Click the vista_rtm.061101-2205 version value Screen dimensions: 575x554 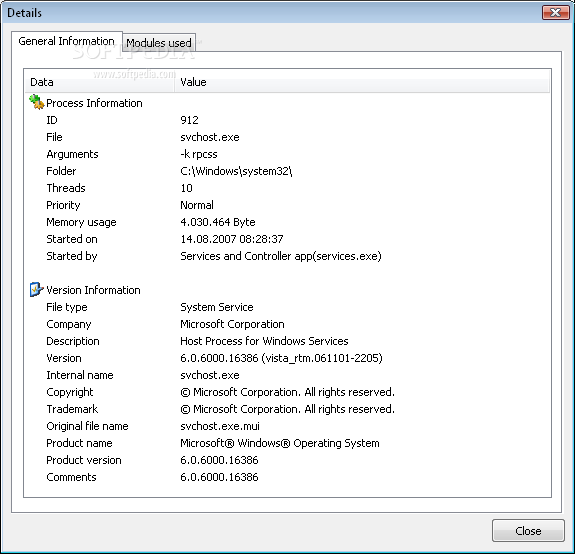[x=281, y=358]
